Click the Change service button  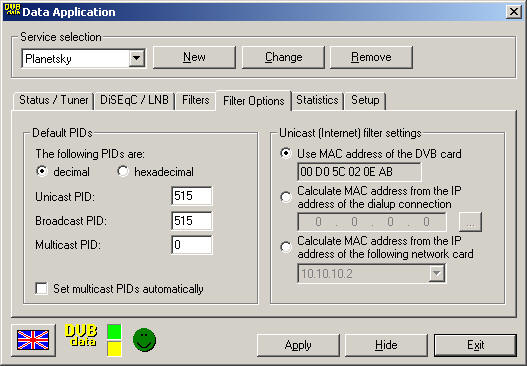pos(283,57)
